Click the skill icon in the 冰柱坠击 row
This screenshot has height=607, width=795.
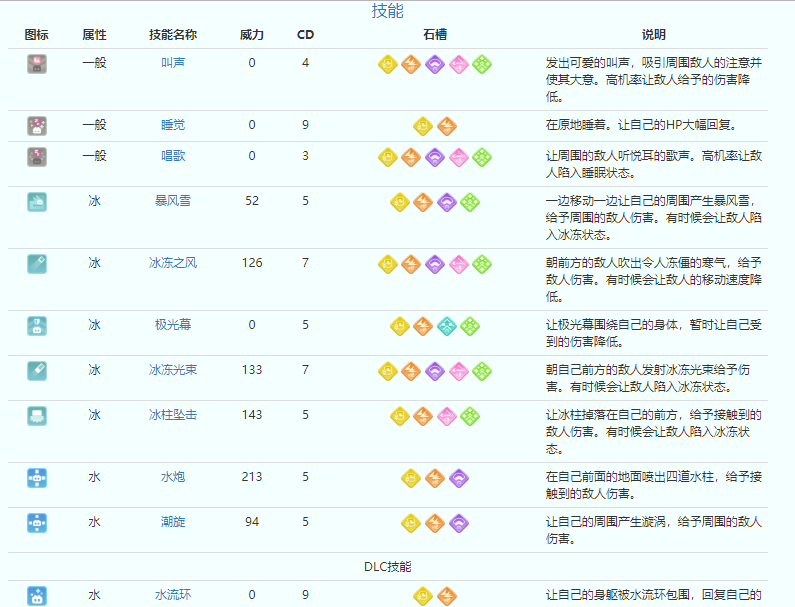[37, 415]
